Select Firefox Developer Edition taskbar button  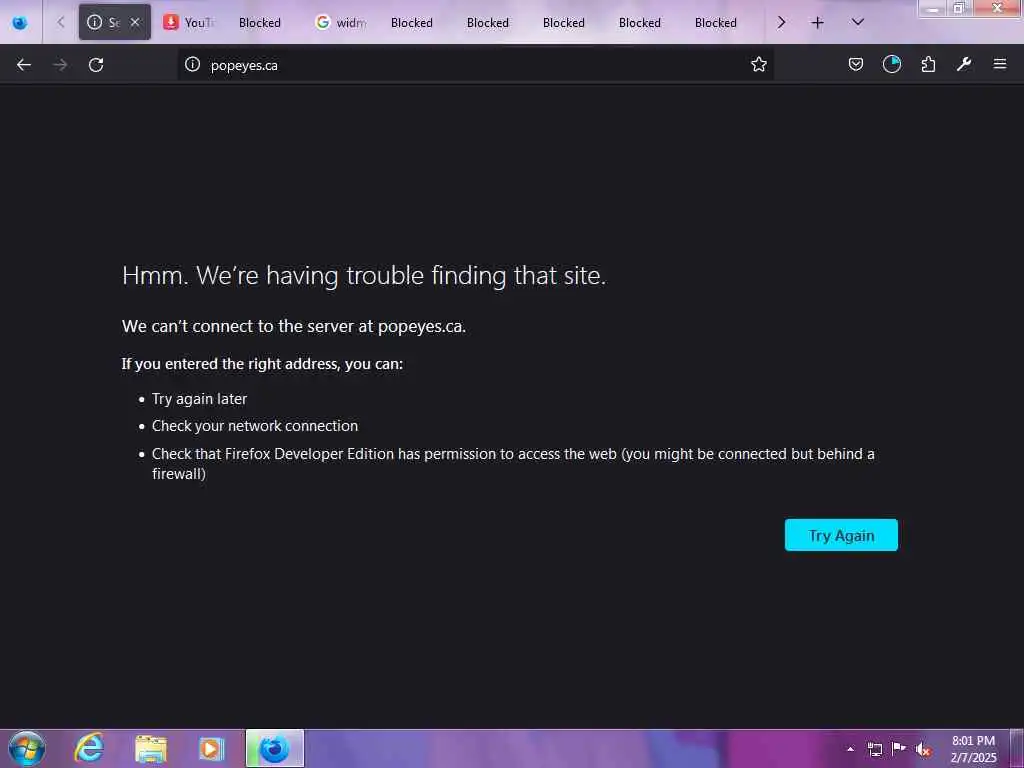[275, 748]
